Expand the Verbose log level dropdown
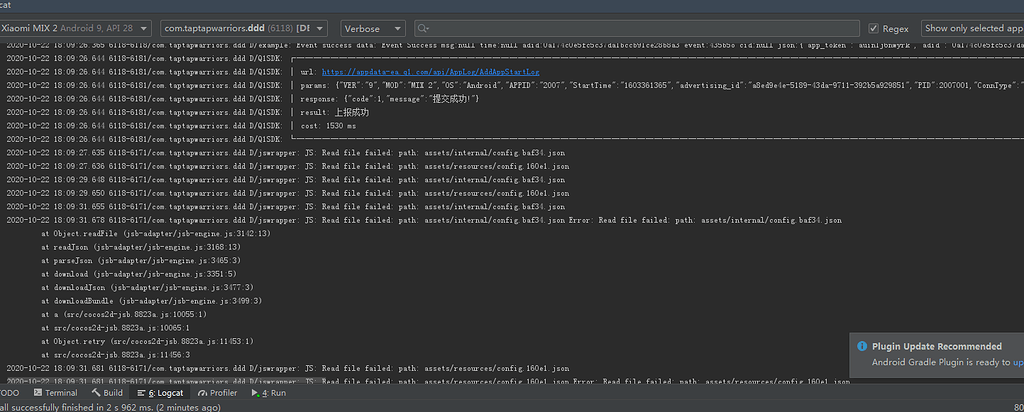This screenshot has width=1024, height=412. (372, 29)
